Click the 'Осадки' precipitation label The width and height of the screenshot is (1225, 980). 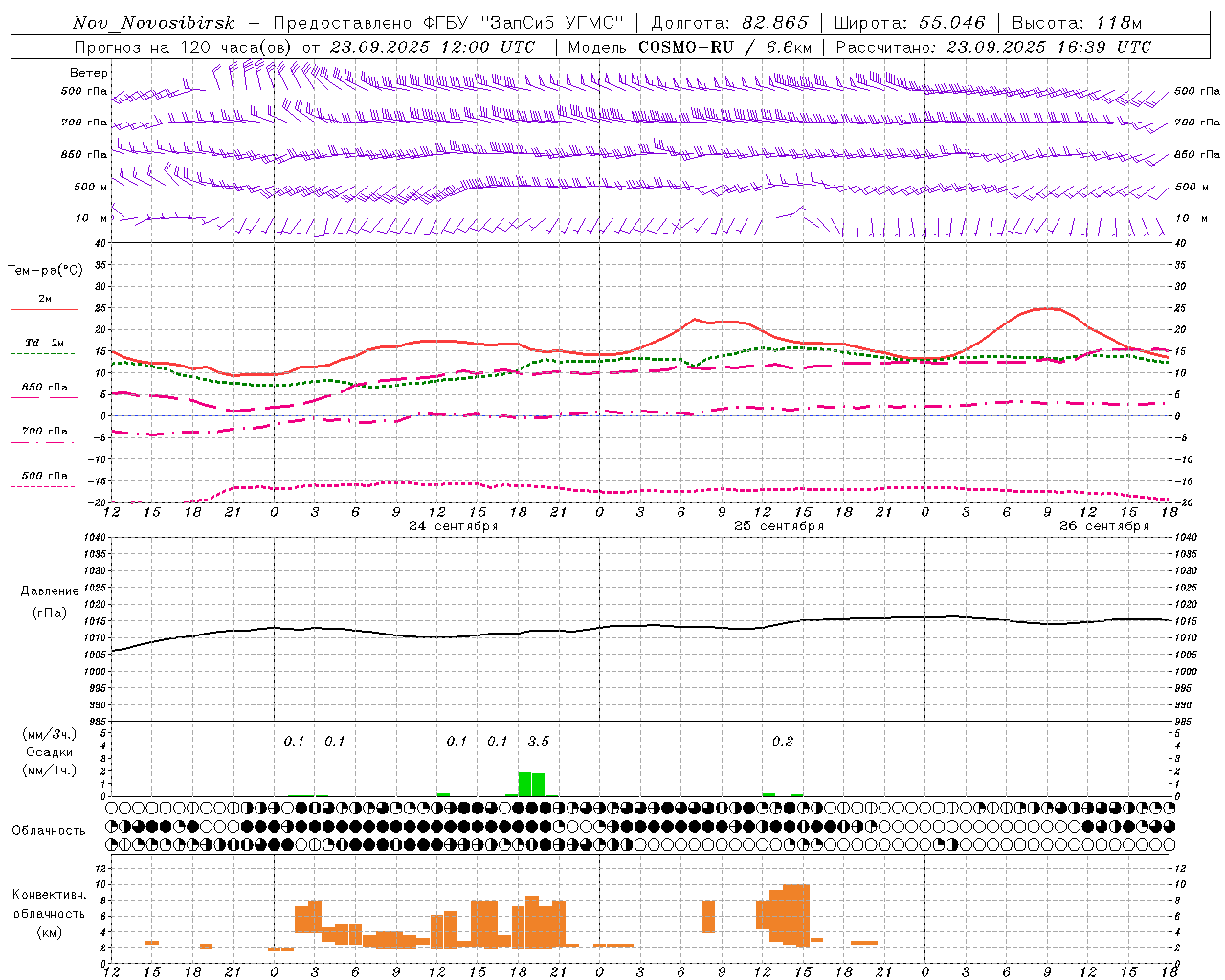point(50,752)
